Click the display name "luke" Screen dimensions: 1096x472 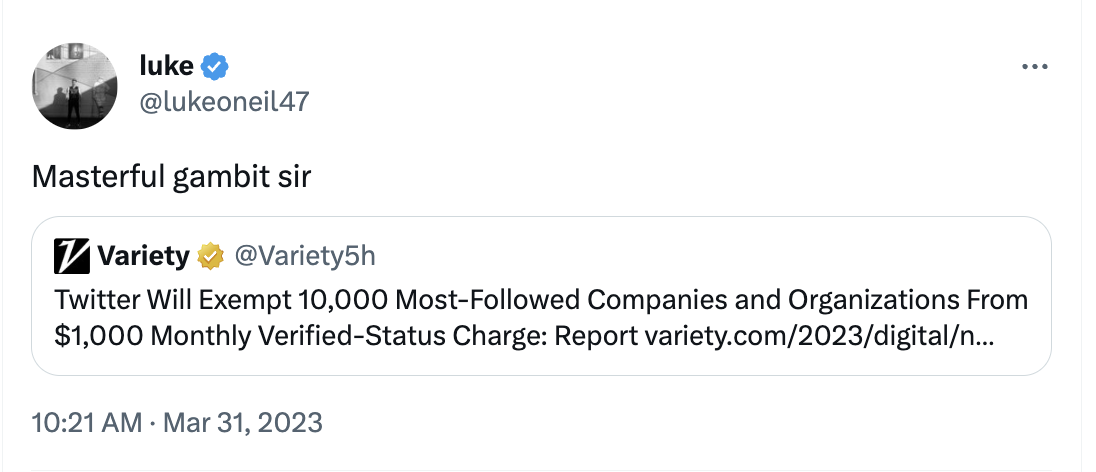166,67
